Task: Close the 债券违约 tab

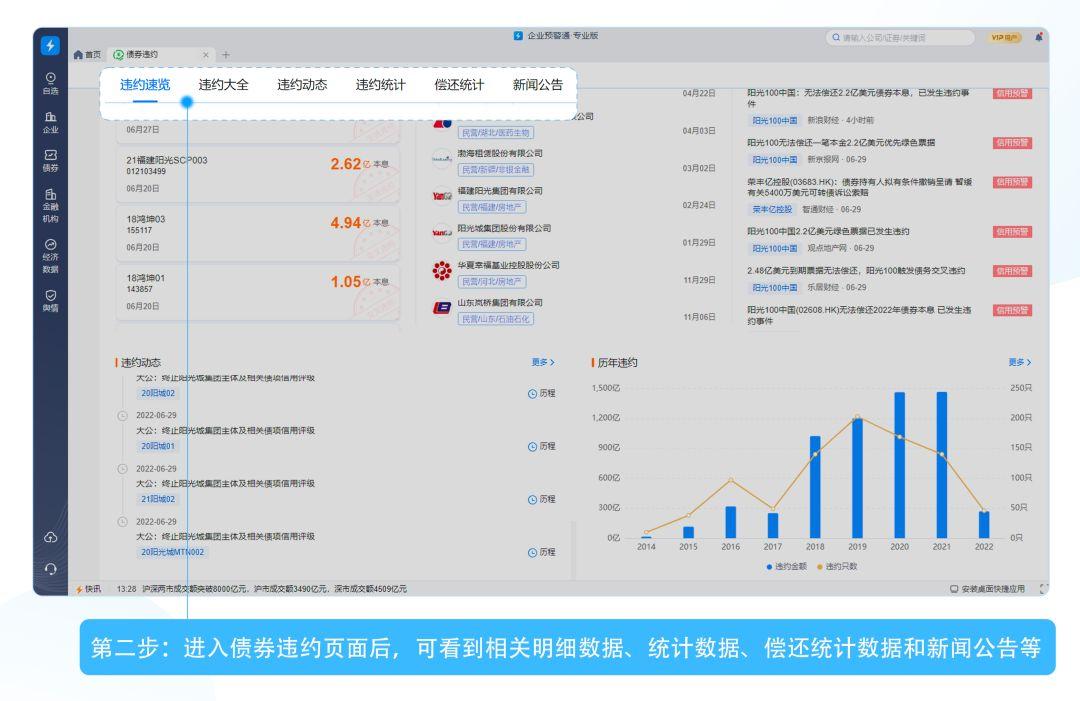Action: [205, 55]
